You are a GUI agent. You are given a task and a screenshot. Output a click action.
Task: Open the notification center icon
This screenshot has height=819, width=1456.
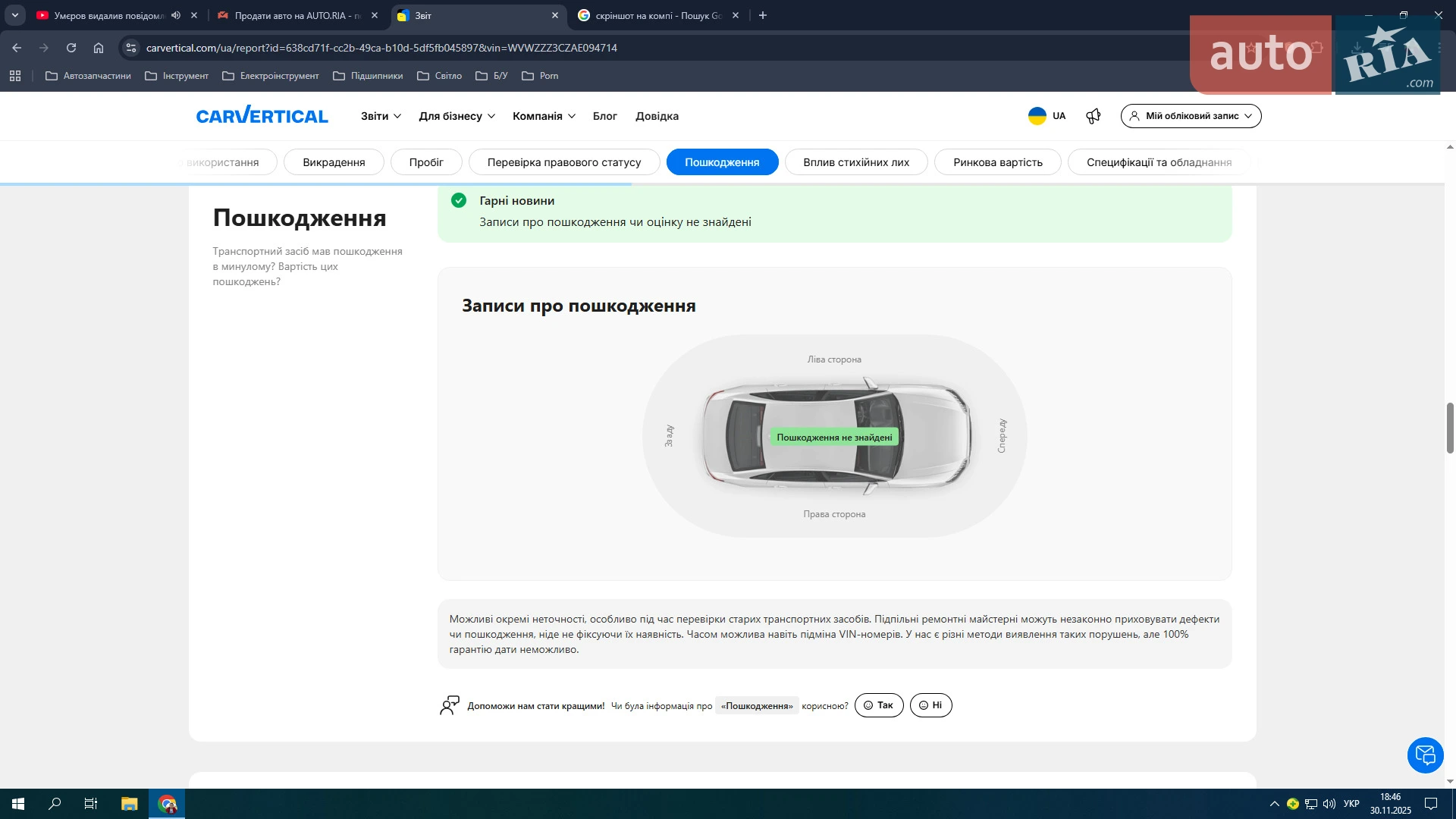click(1431, 804)
